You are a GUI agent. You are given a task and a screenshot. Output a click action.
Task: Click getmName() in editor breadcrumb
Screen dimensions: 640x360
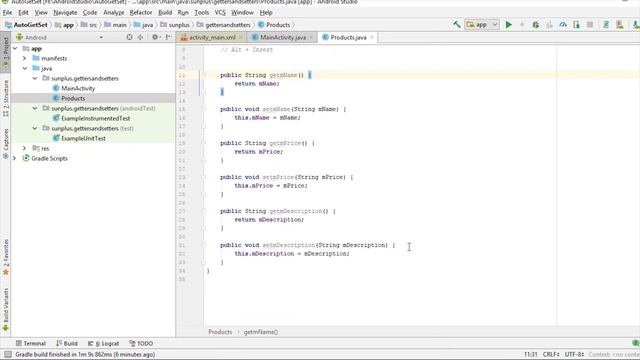261,332
